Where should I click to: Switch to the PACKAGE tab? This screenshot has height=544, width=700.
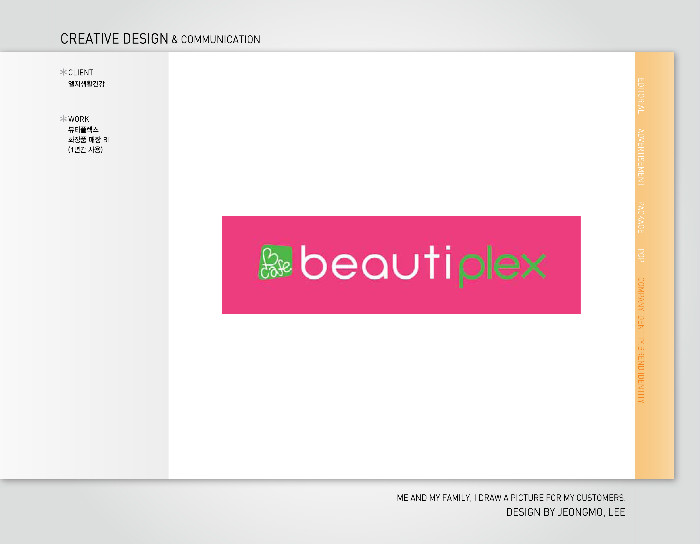click(641, 218)
